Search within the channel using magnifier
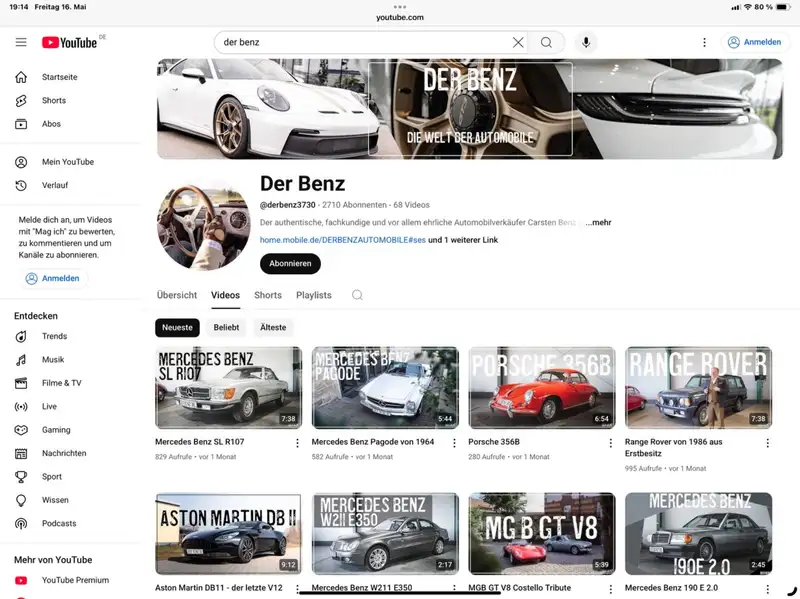 pyautogui.click(x=357, y=295)
